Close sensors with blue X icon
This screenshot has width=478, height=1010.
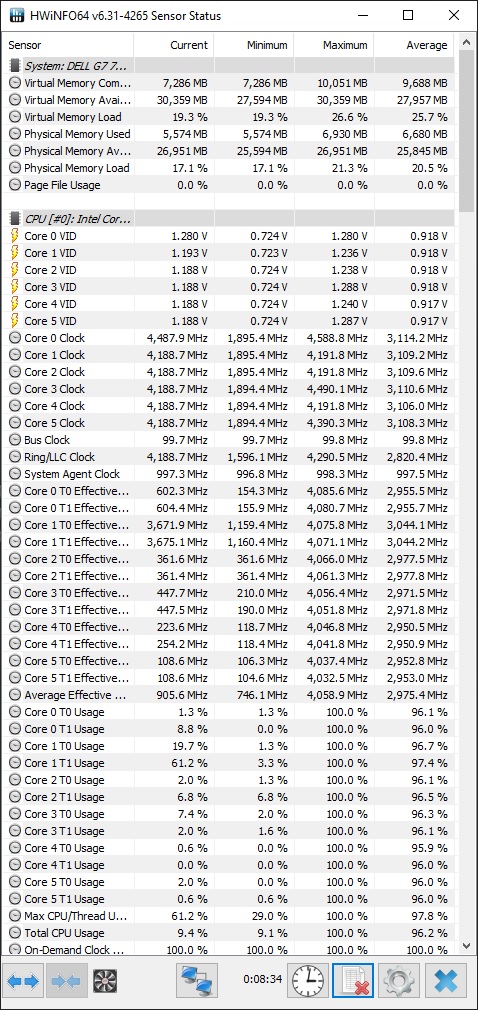pyautogui.click(x=446, y=981)
